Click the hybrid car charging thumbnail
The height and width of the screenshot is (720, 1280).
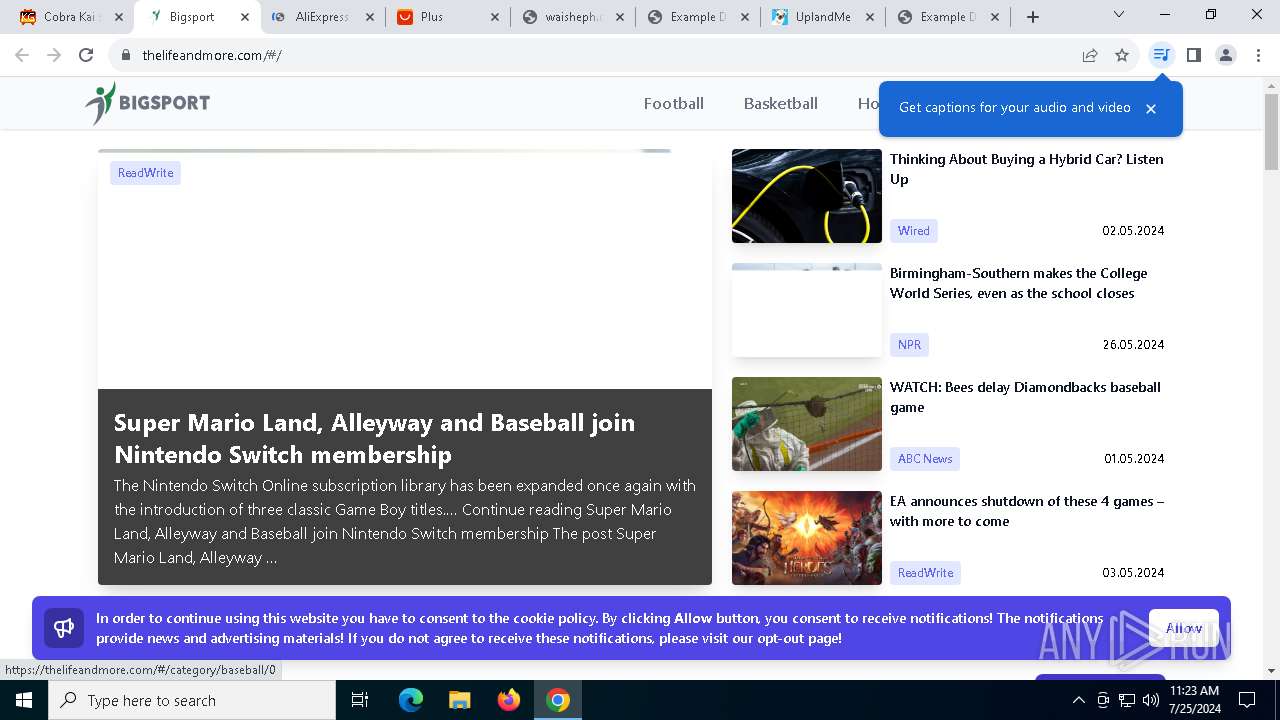[x=807, y=196]
